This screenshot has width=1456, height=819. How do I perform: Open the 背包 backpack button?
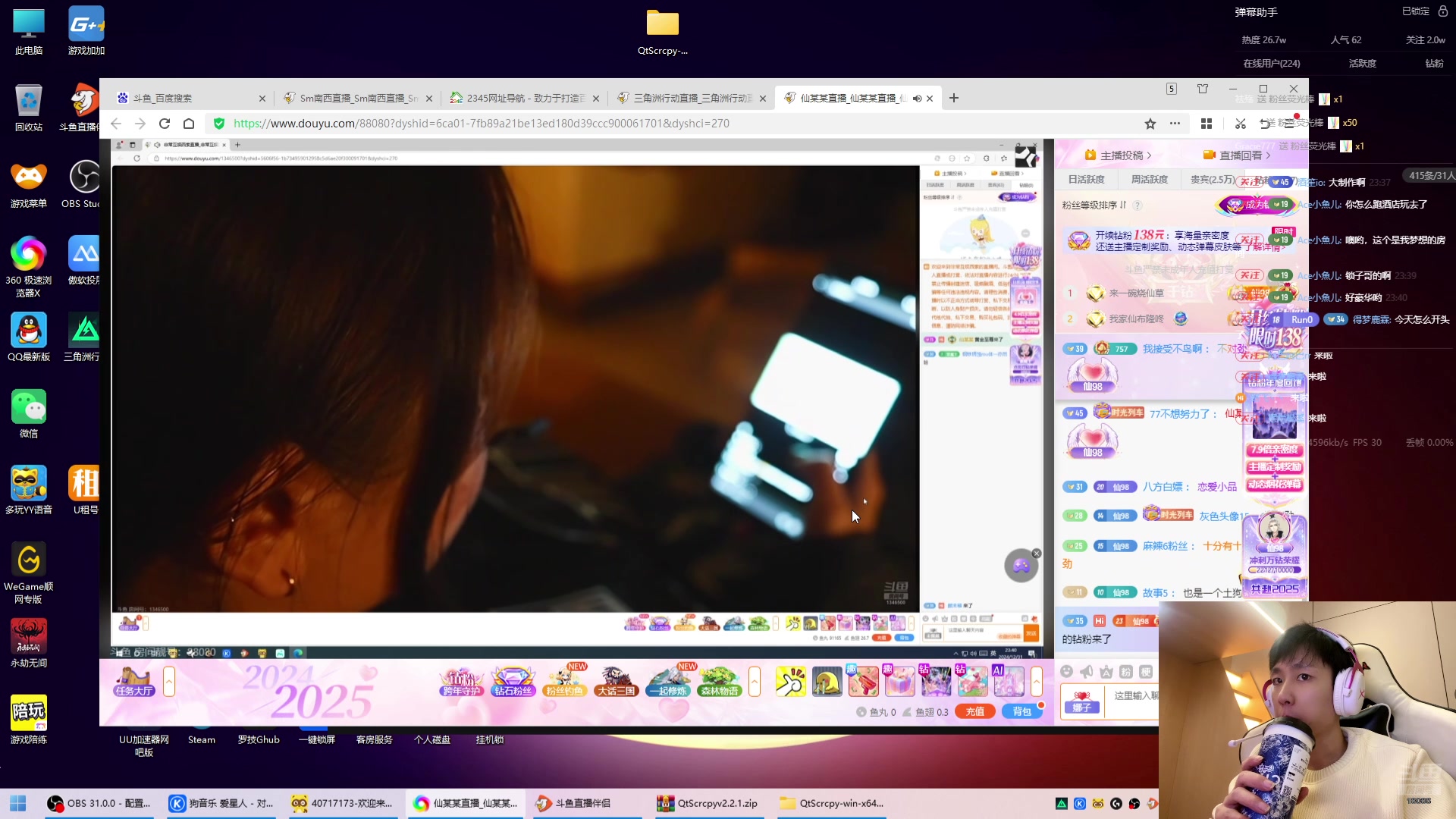click(1021, 711)
